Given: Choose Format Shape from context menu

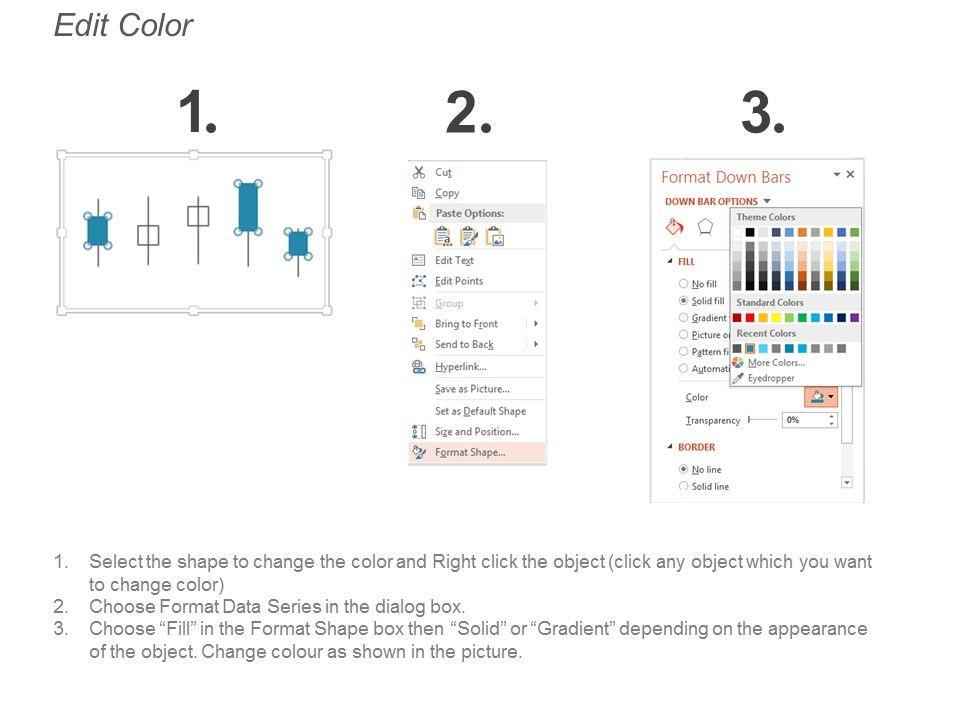Looking at the screenshot, I should tap(470, 452).
